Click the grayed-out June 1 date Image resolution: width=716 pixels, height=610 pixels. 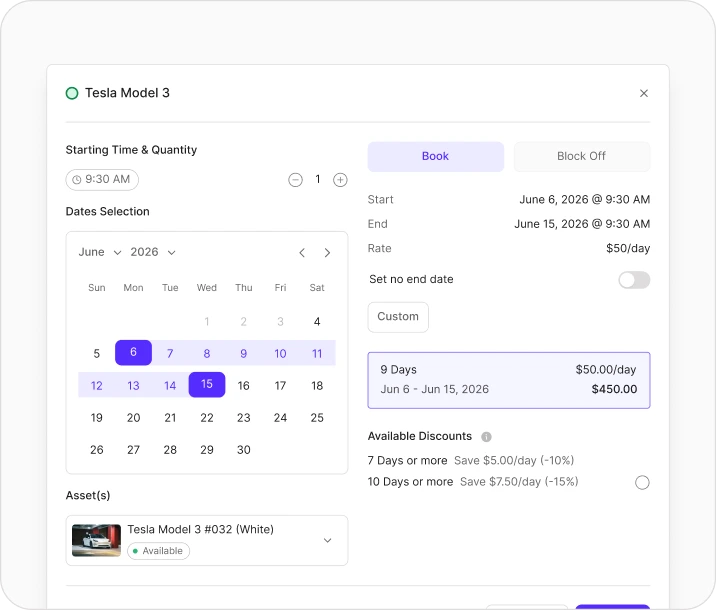(207, 321)
